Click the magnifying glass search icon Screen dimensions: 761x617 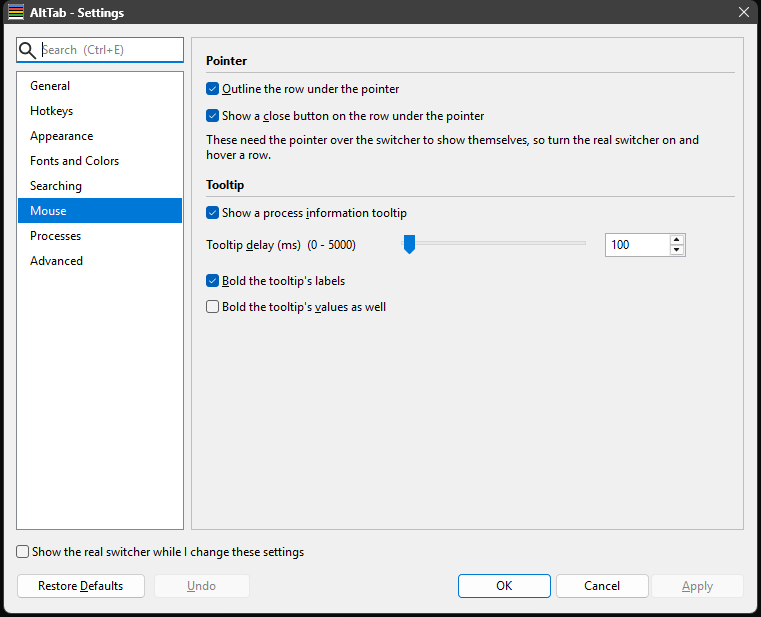27,50
